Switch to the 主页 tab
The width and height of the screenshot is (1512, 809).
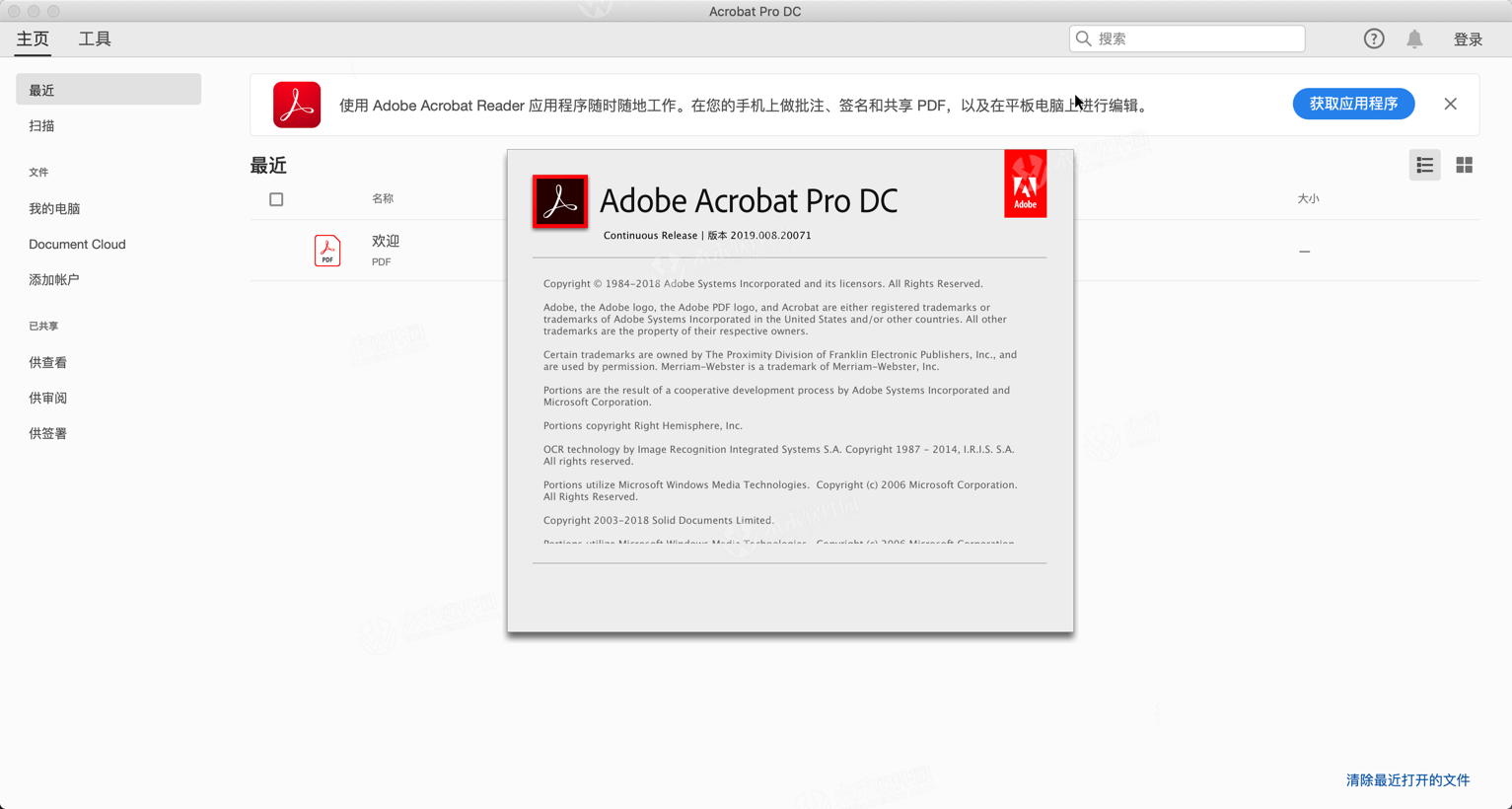click(33, 39)
